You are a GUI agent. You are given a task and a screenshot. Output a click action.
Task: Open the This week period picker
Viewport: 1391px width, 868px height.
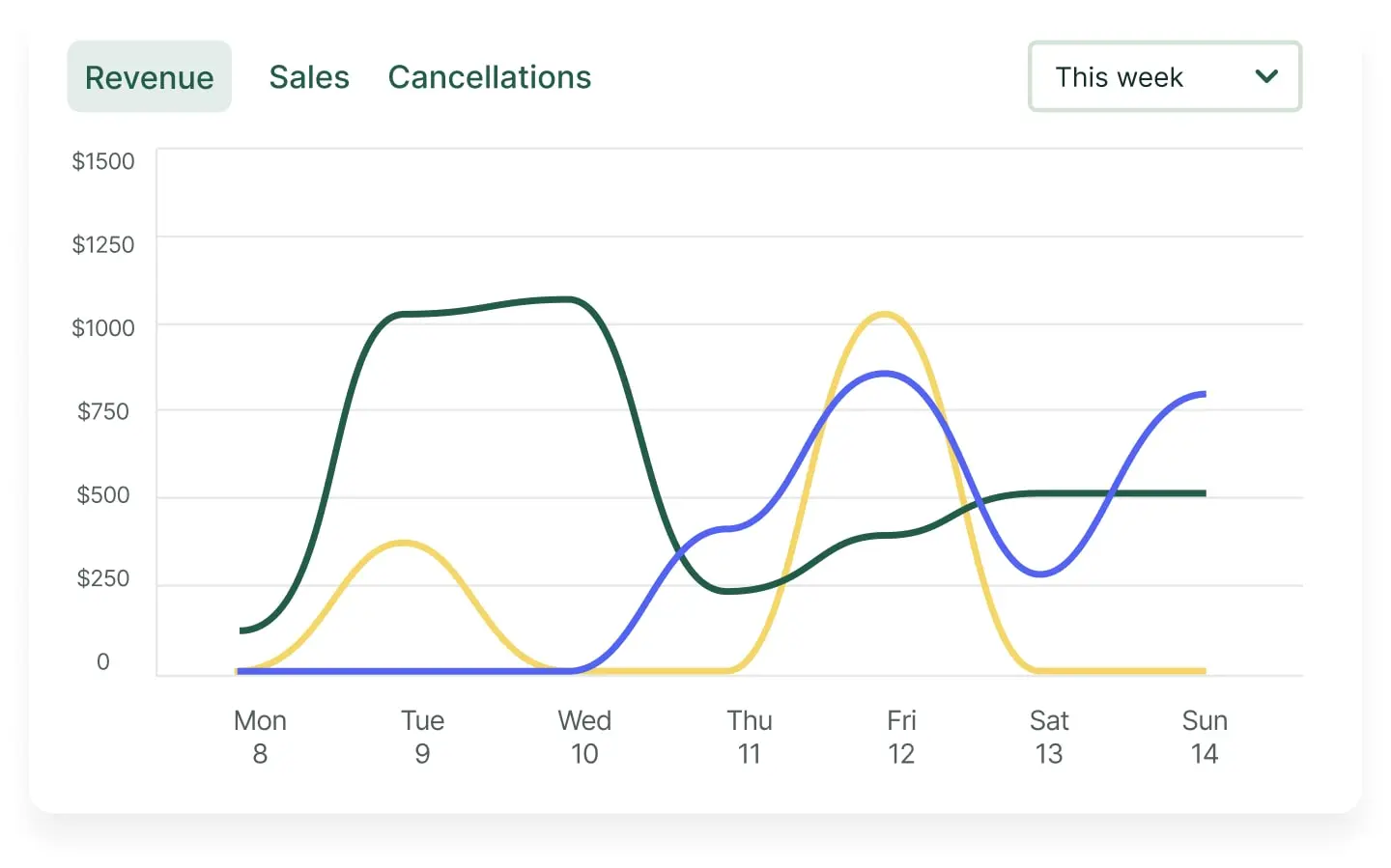point(1164,76)
